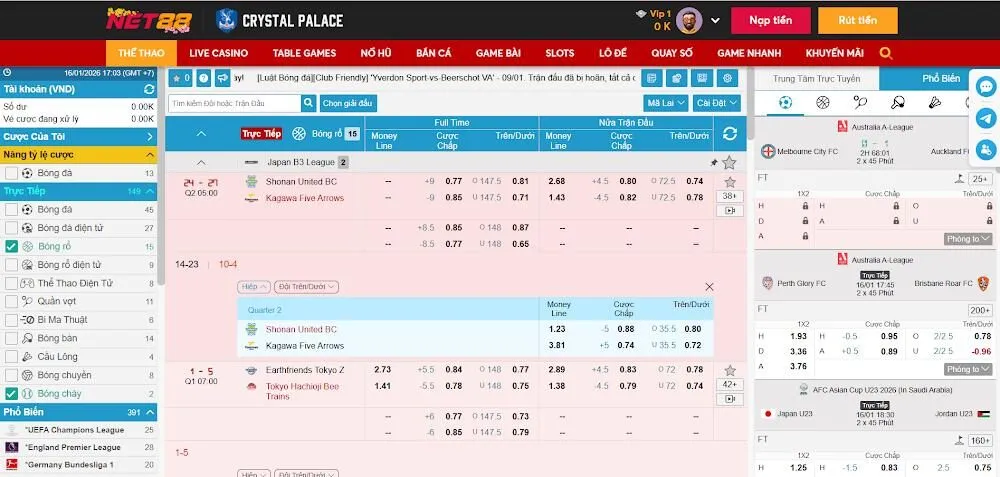Open live video for Earthfriends Tokyo Z match
1000x477 pixels.
pos(730,399)
